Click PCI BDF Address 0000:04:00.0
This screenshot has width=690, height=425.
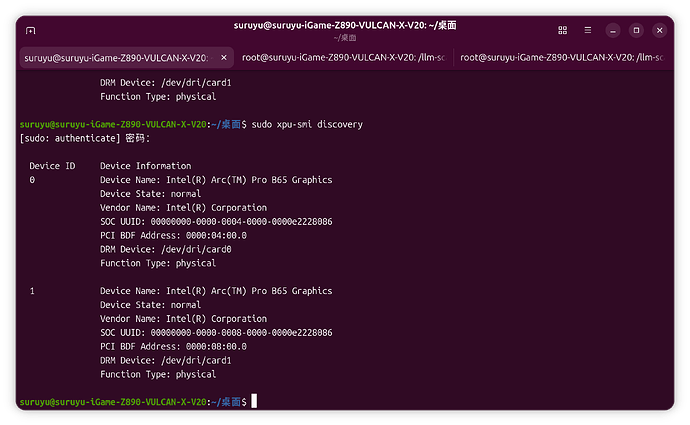click(173, 235)
